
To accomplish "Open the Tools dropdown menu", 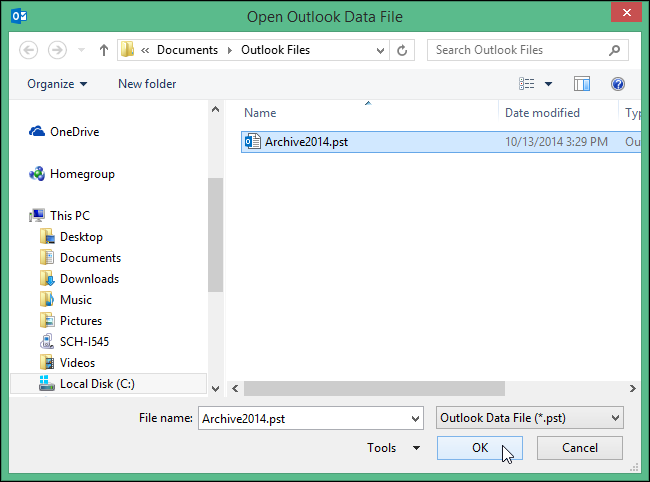I will (x=392, y=448).
